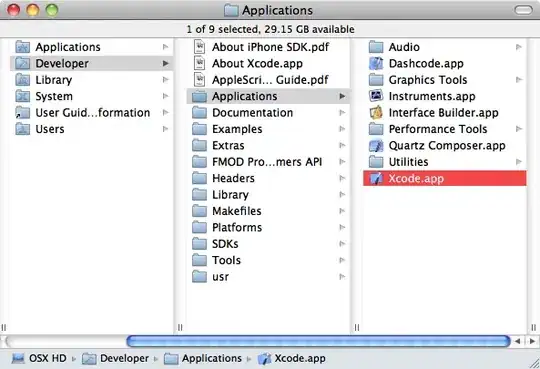Expand the Tools folder arrow
This screenshot has width=540, height=369.
pyautogui.click(x=342, y=260)
